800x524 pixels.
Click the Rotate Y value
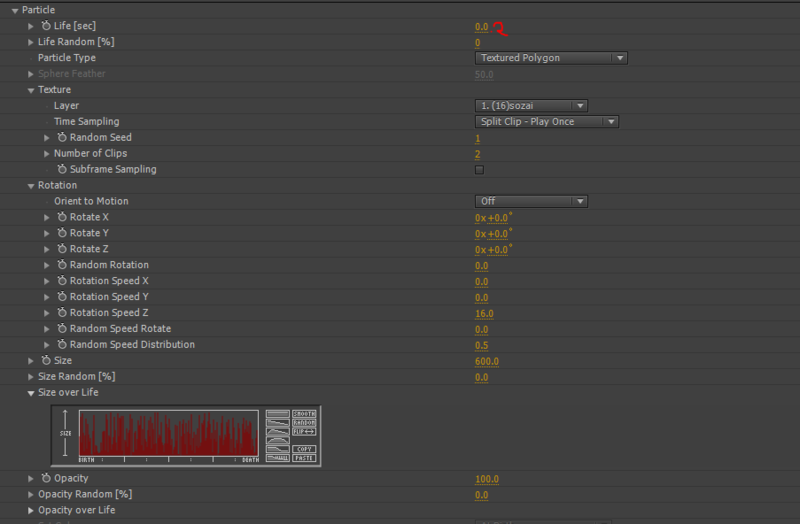[492, 234]
